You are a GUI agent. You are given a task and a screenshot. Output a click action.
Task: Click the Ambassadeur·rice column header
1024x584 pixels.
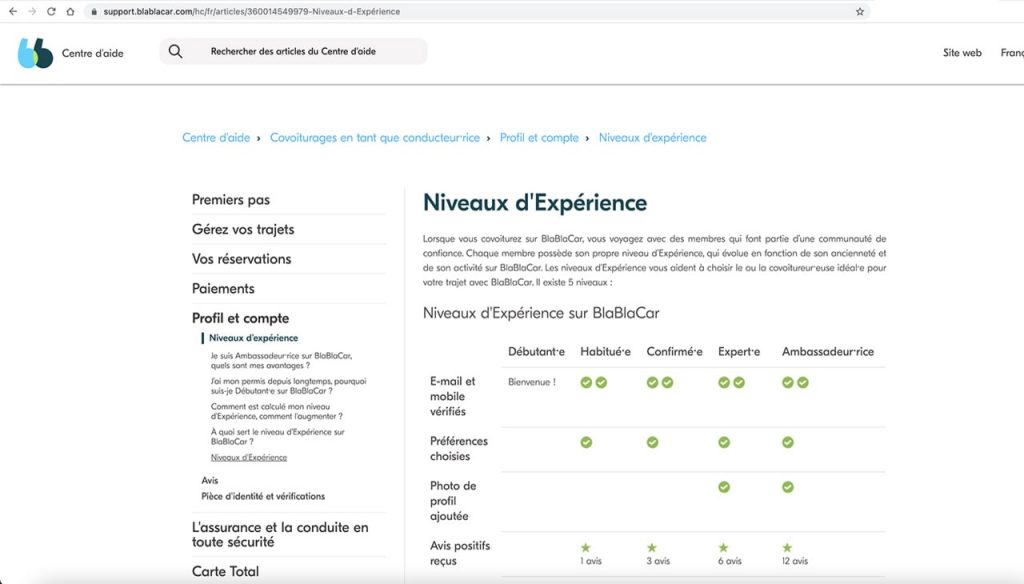point(828,351)
